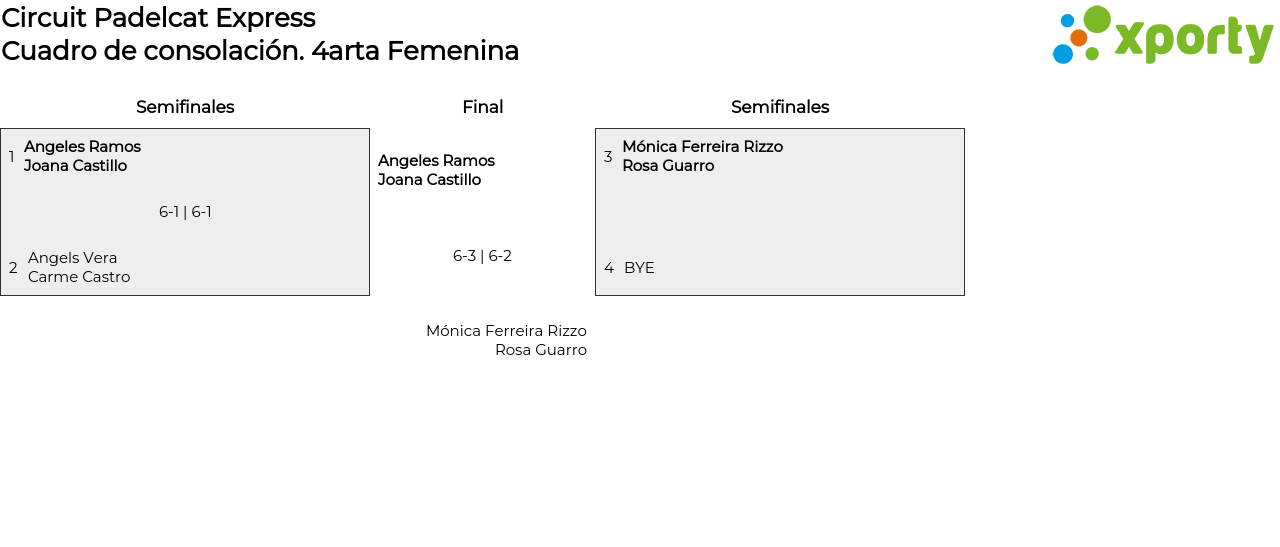Click seed number 3 in second semifinal

[x=608, y=157]
